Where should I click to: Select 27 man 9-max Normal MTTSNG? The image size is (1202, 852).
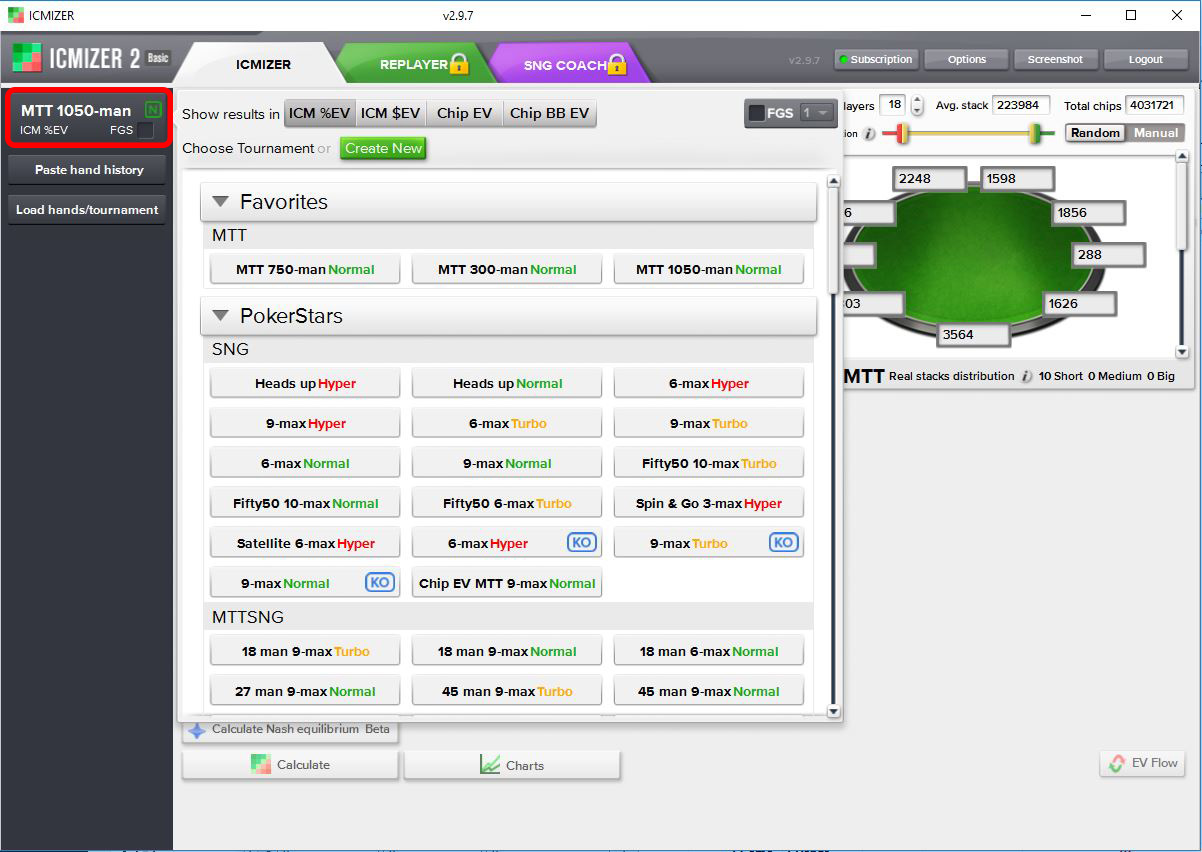305,691
